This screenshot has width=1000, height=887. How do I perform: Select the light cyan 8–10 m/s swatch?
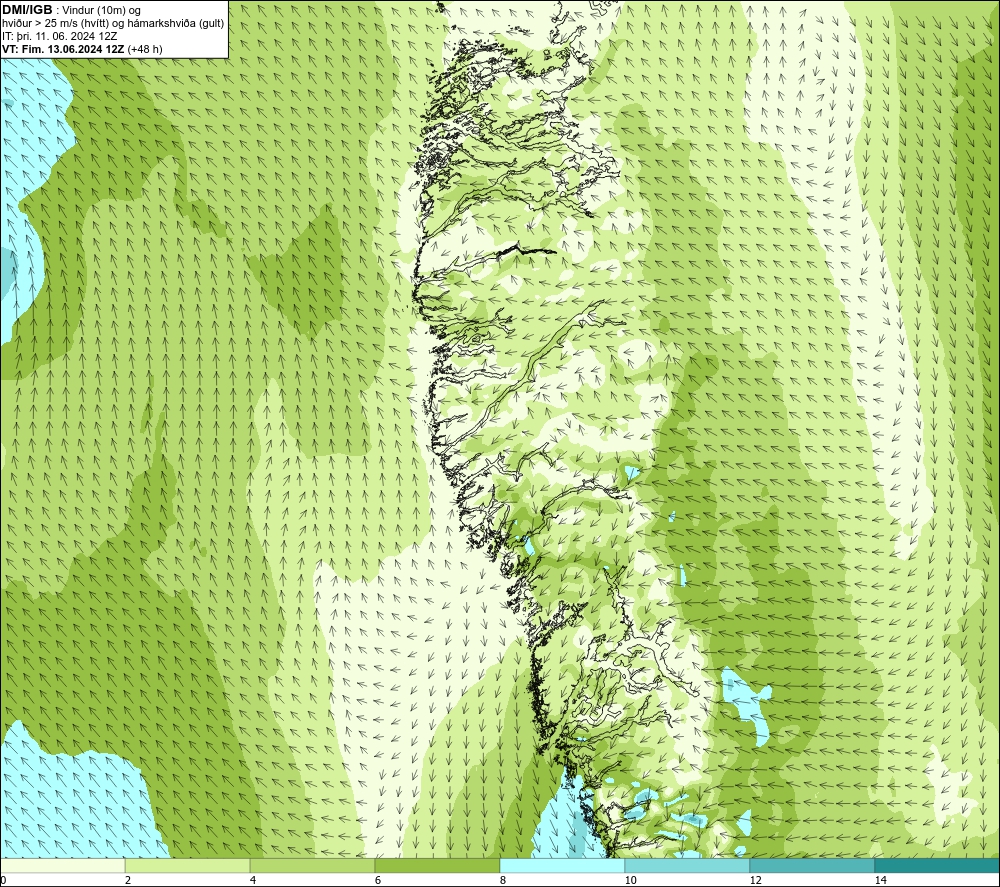[562, 865]
